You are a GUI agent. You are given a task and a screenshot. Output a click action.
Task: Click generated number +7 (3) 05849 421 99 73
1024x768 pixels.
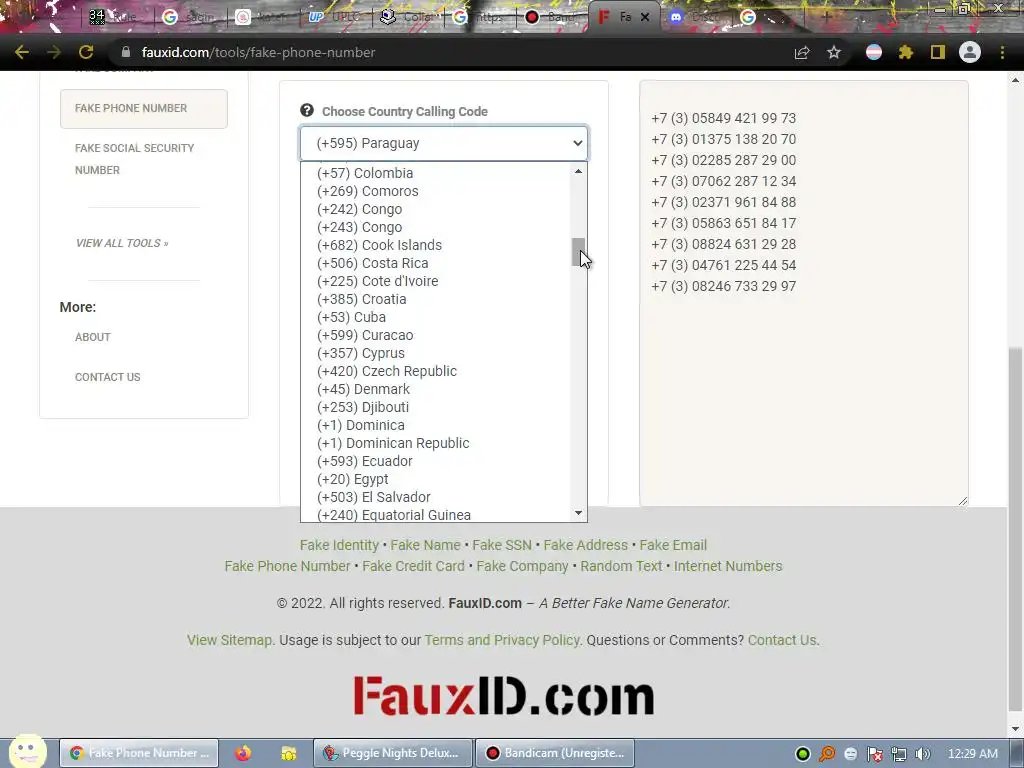724,118
